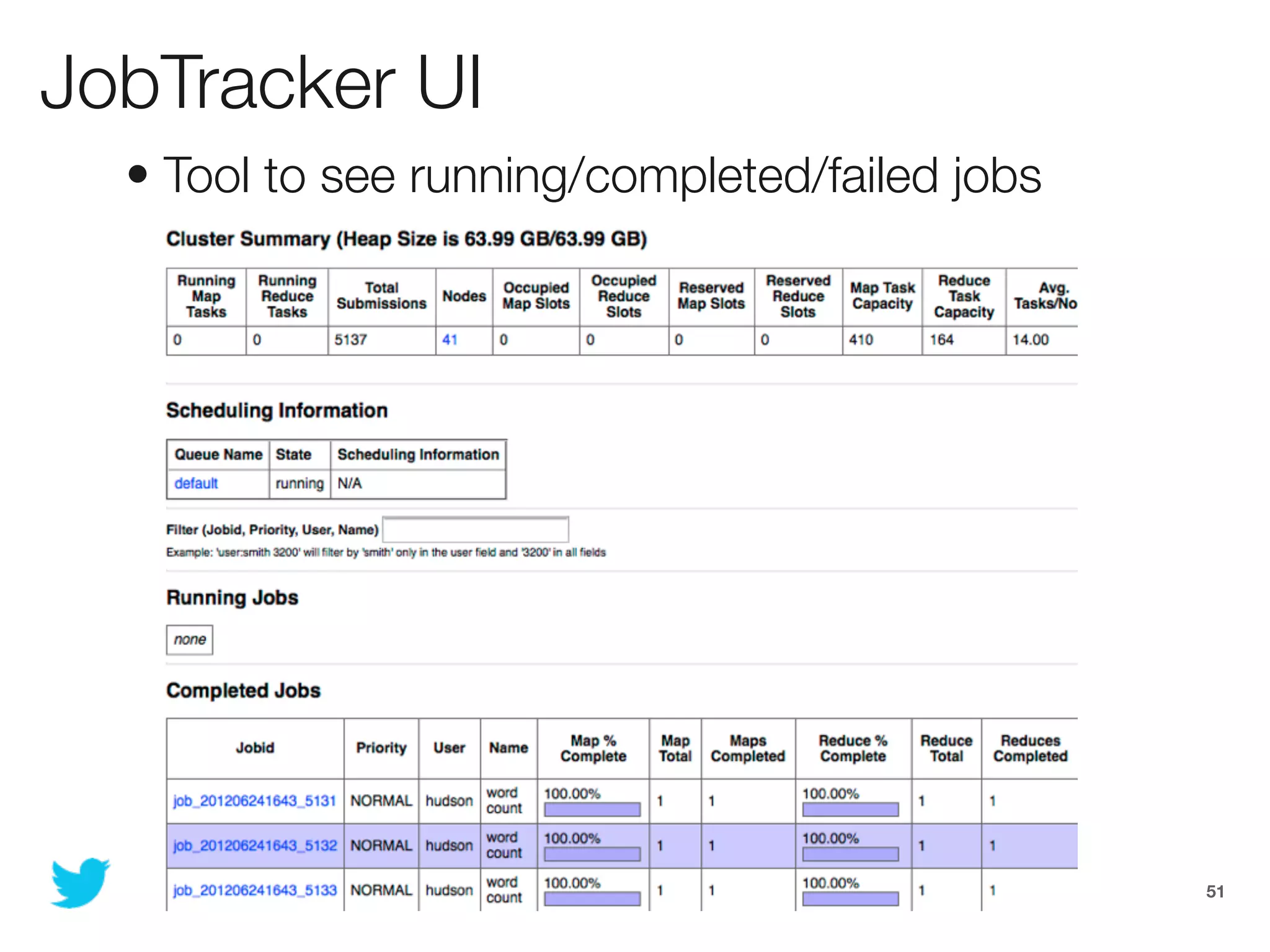Click the Map Task Capacity header cell
This screenshot has width=1270, height=952.
point(882,296)
